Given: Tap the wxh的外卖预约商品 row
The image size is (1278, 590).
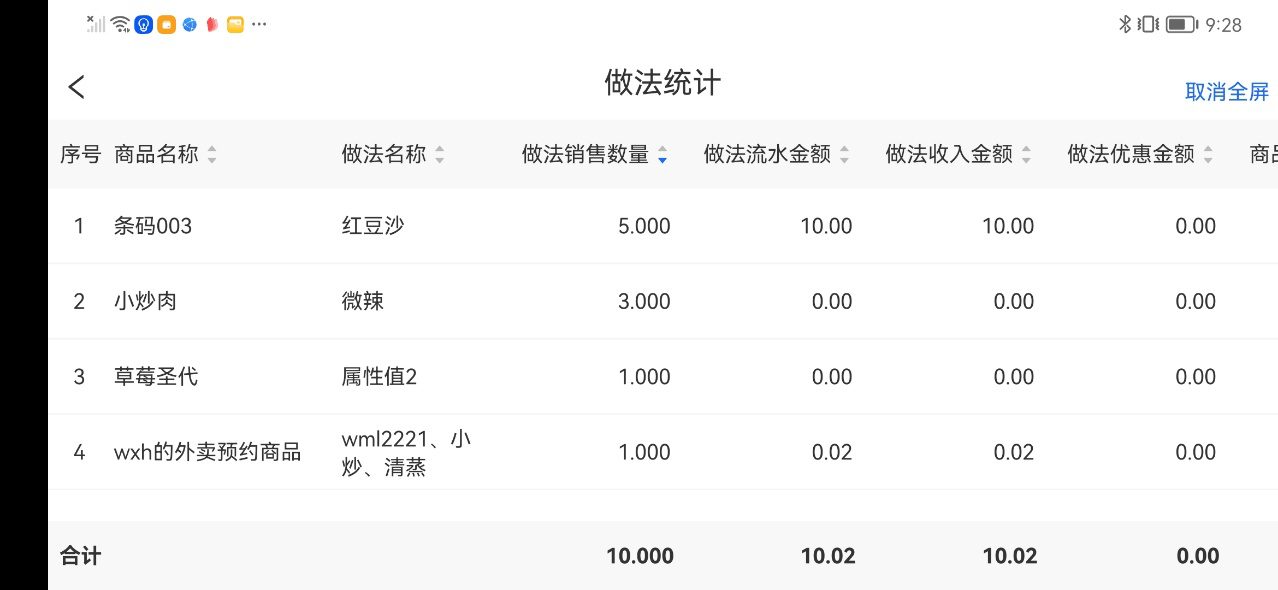Looking at the screenshot, I should [x=207, y=452].
